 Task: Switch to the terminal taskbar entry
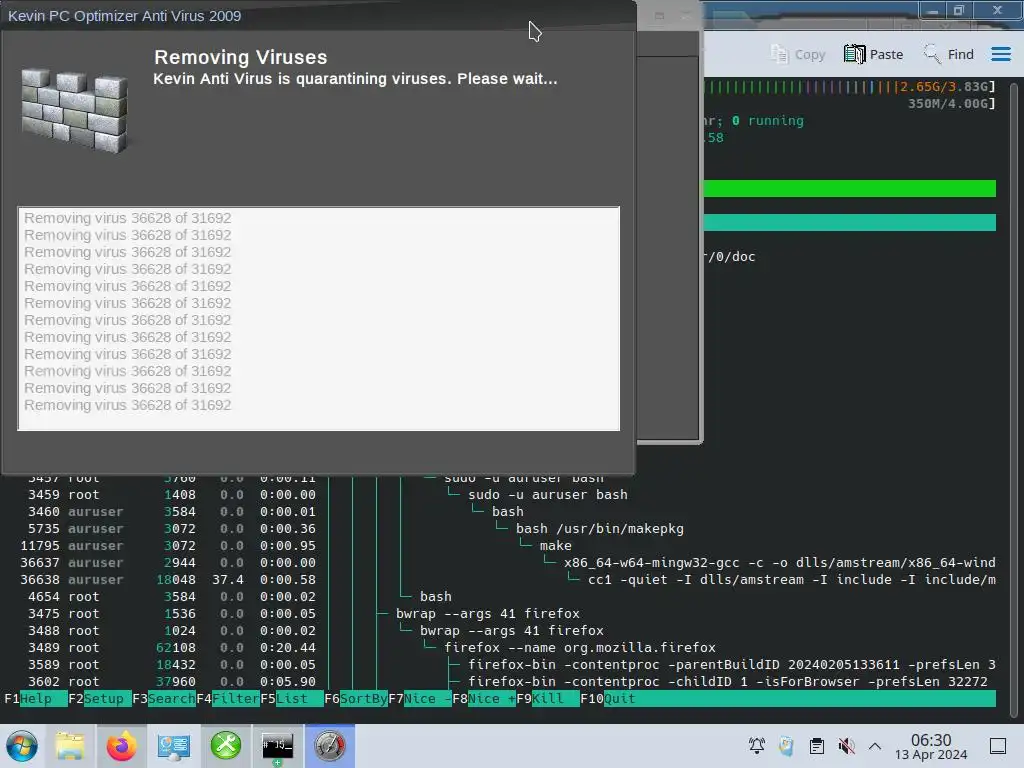[278, 746]
